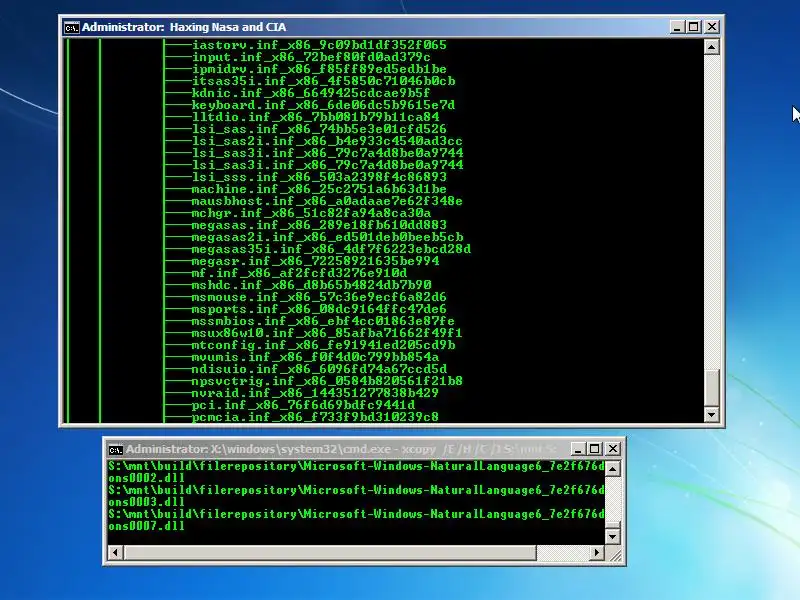Minimize the Haxing Nasa and CIA window
Screen dimensions: 800x600
(x=677, y=27)
